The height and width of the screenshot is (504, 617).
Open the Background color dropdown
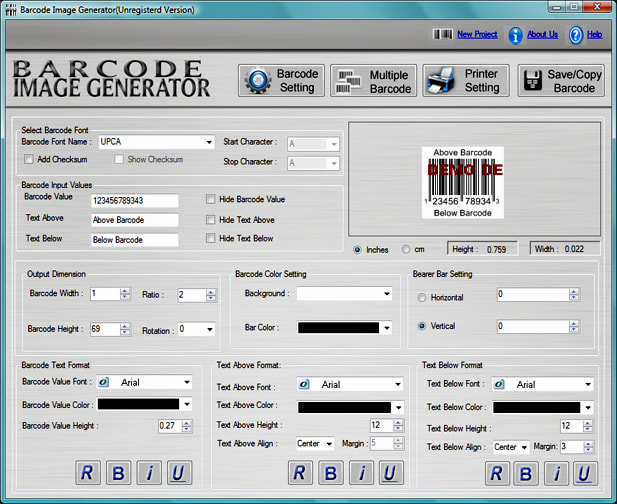pos(387,294)
